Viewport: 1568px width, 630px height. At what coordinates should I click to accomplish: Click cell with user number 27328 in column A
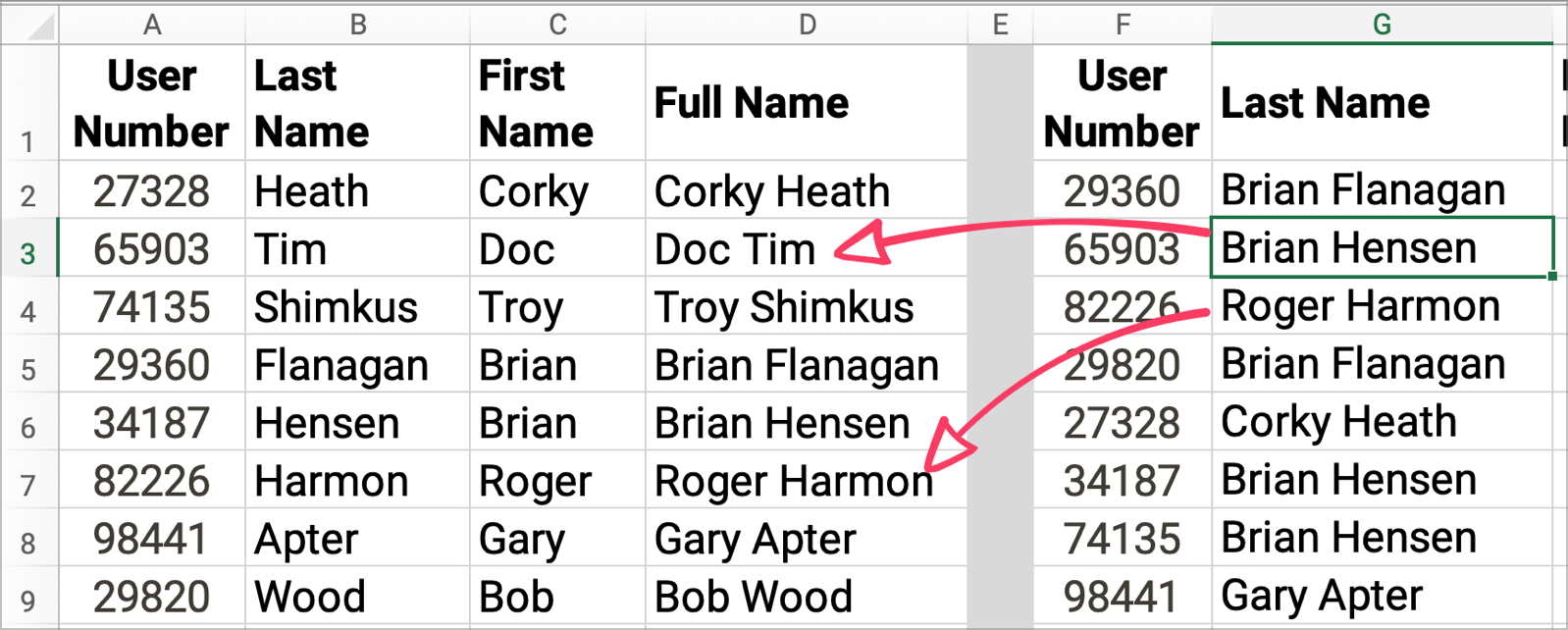click(x=152, y=190)
